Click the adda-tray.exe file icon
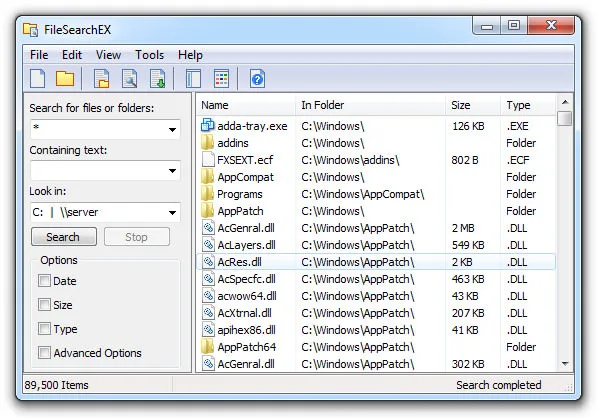The width and height of the screenshot is (598, 418). [207, 125]
